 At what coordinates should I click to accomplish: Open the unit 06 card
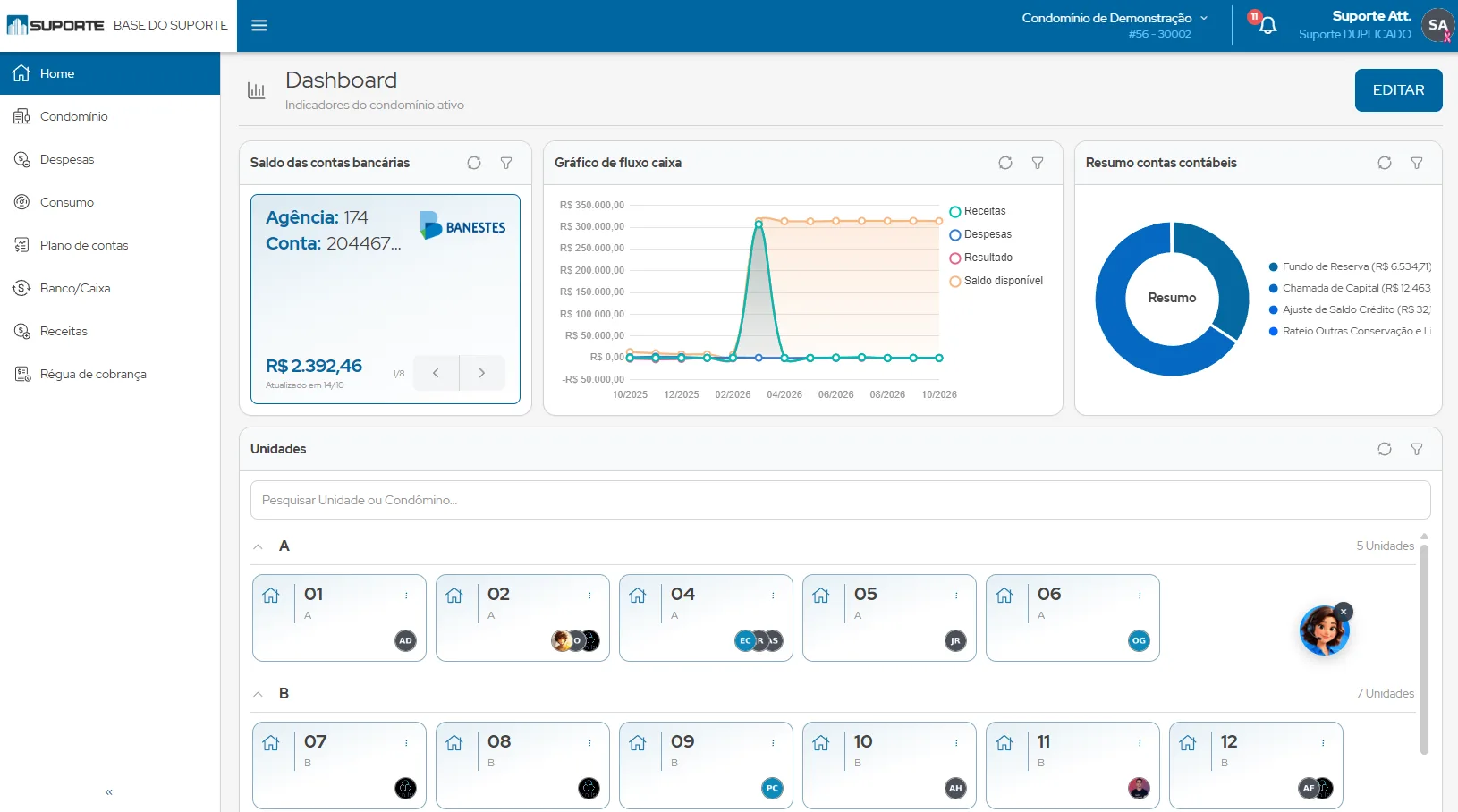(x=1072, y=618)
